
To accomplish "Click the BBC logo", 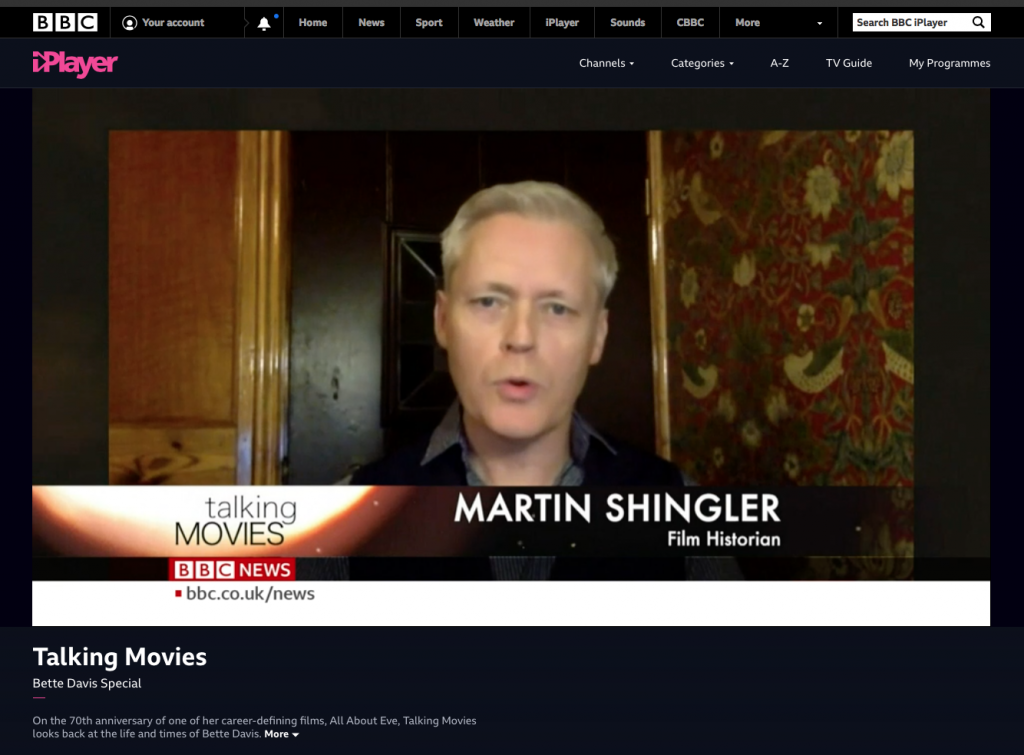I will coord(65,23).
